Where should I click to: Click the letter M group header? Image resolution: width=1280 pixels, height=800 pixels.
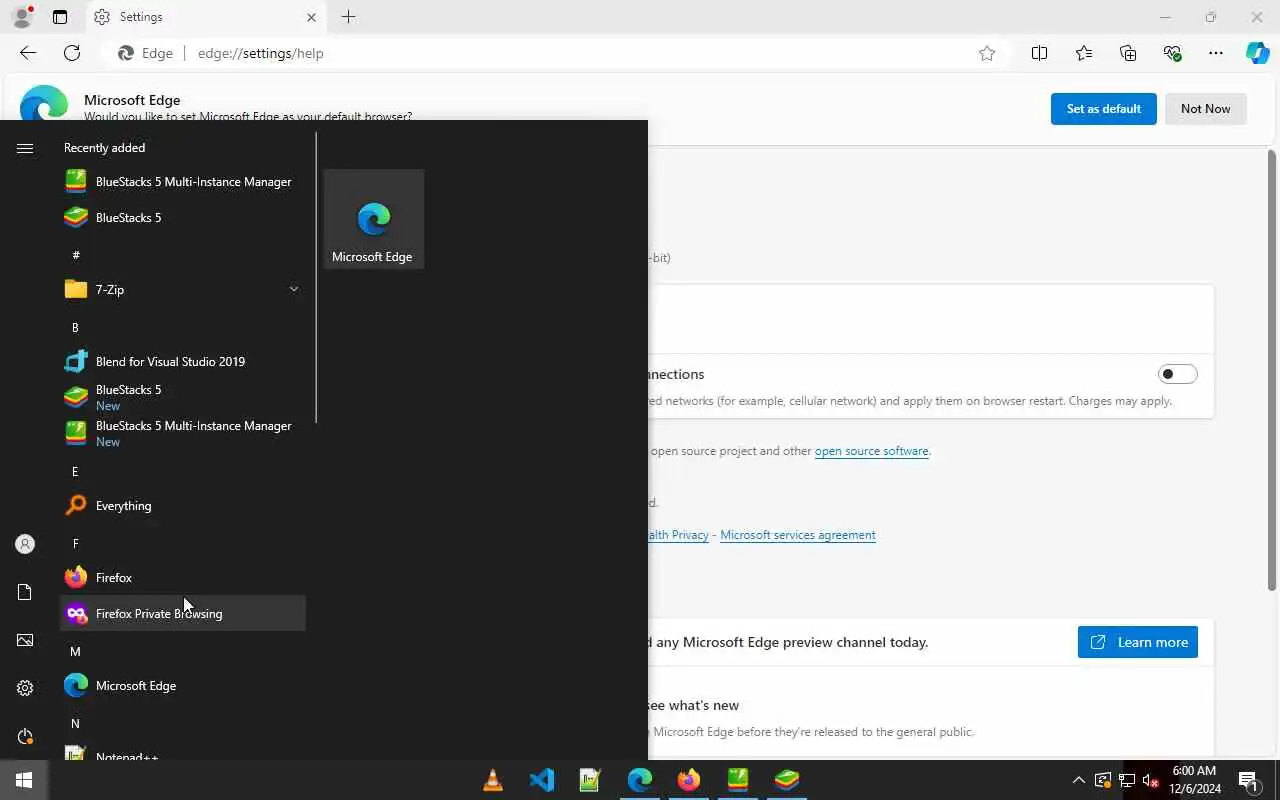tap(75, 651)
